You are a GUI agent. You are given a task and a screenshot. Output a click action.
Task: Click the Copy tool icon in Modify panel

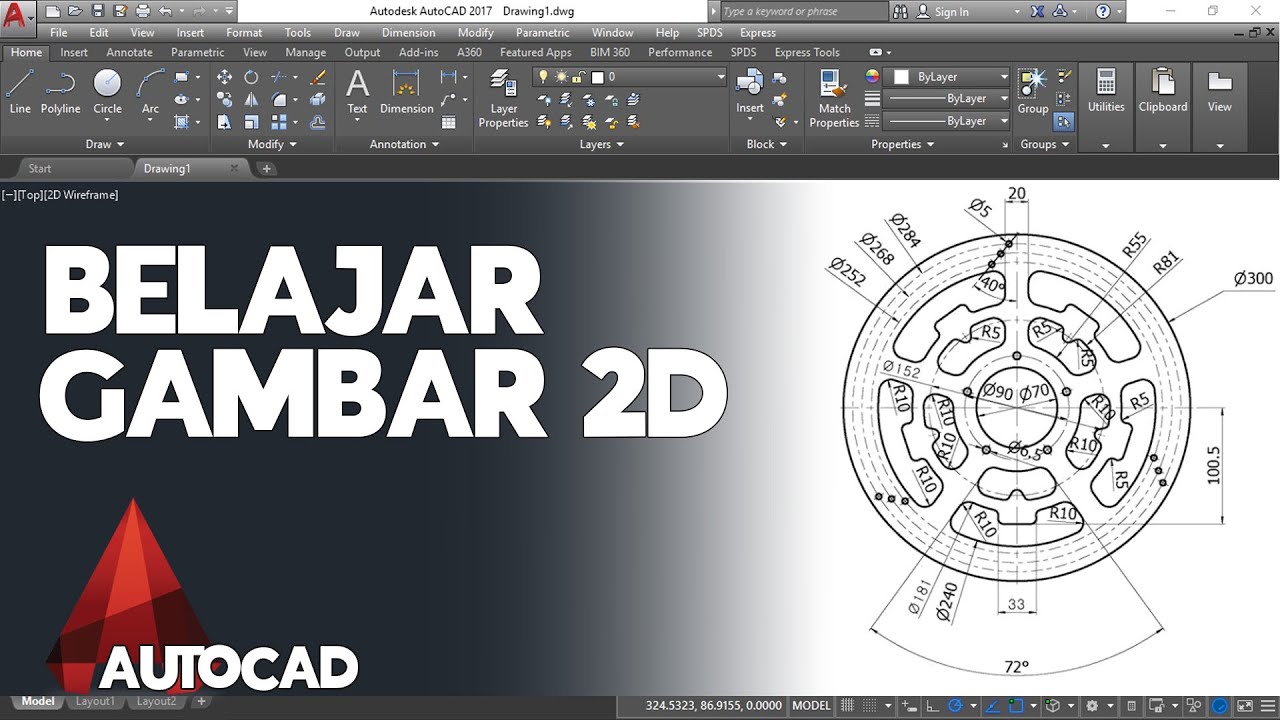(x=224, y=99)
